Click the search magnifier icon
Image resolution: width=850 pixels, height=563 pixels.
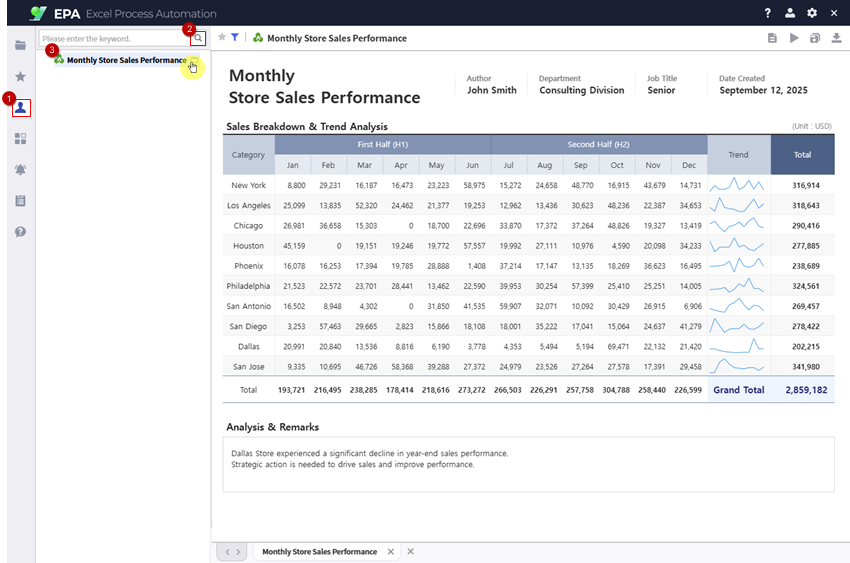(198, 38)
